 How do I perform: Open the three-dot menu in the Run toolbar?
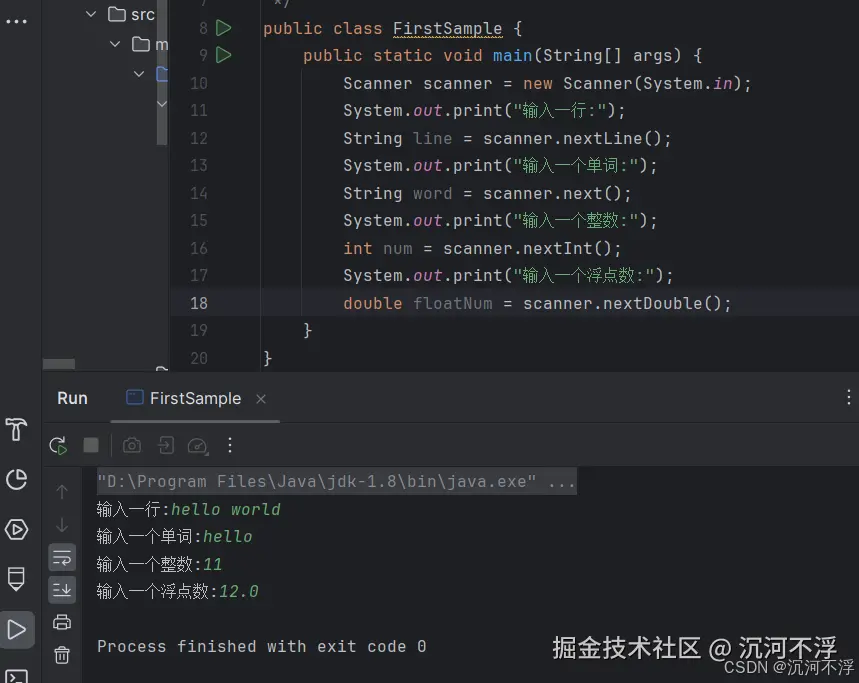pyautogui.click(x=230, y=445)
